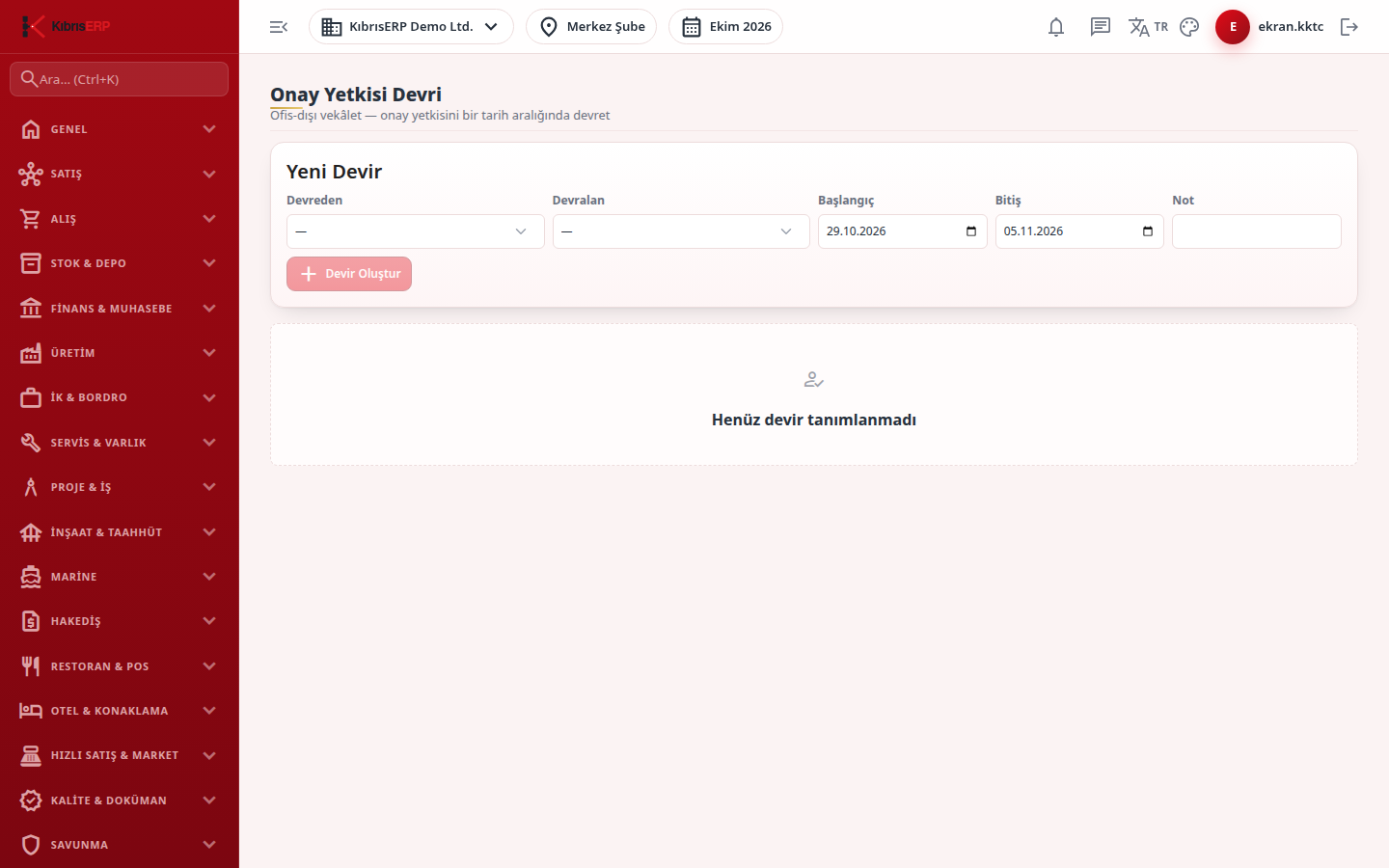Screen dimensions: 1389x868
Task: Click the Otel & Konaklama bed icon
Action: (x=31, y=711)
